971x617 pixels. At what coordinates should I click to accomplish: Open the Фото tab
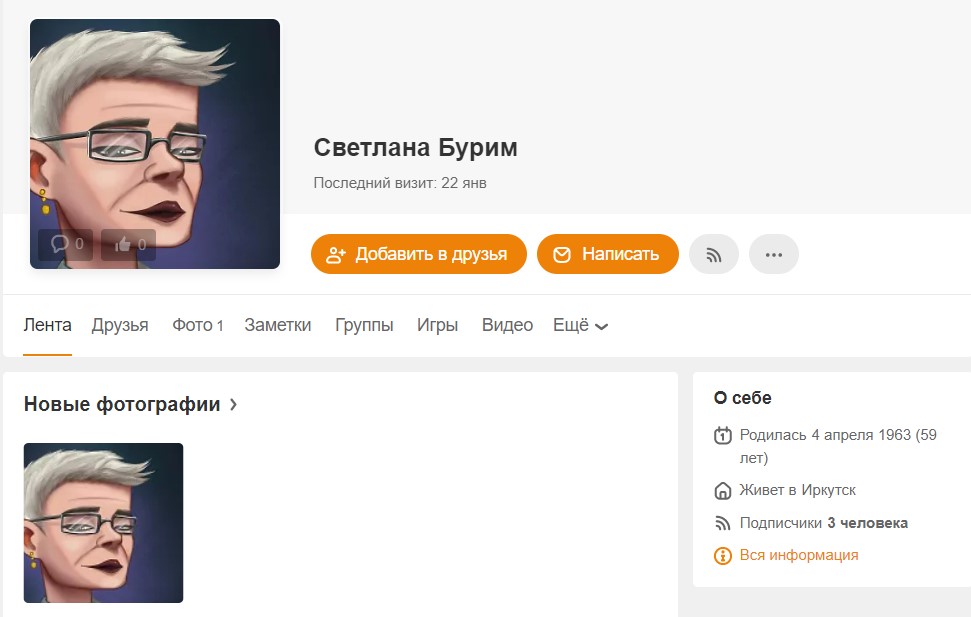(x=198, y=325)
